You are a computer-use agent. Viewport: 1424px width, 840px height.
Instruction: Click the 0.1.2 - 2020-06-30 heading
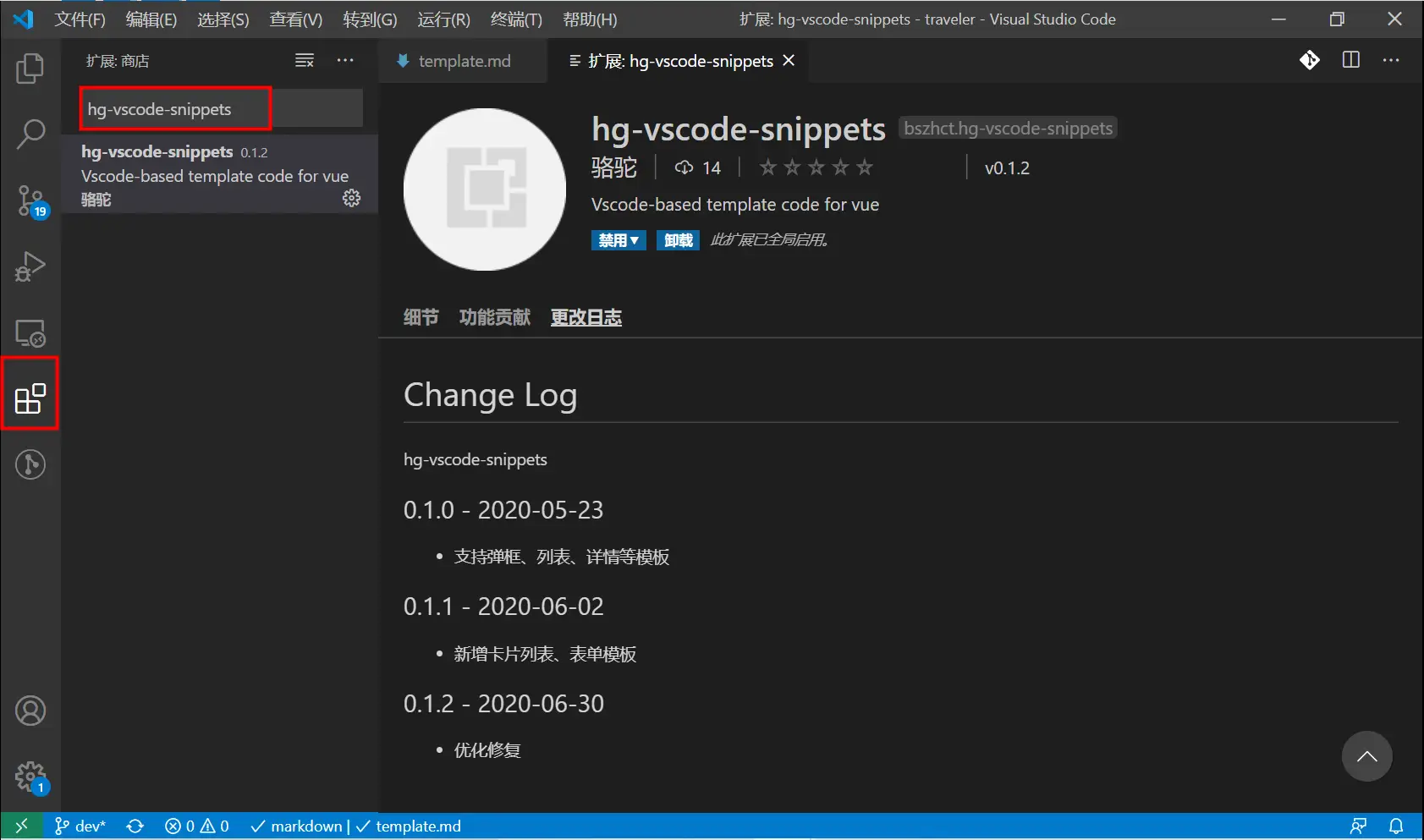click(503, 703)
